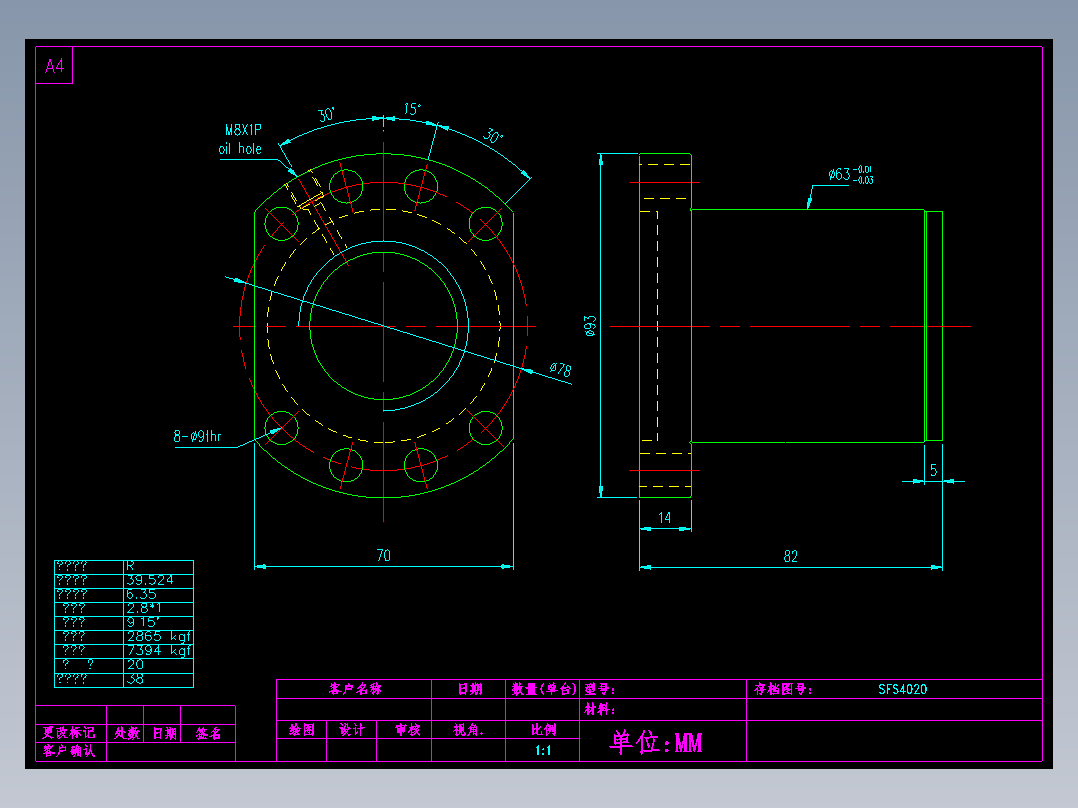Click the ø78 bolt circle dimension
Screen dimensions: 1078x808
point(561,369)
